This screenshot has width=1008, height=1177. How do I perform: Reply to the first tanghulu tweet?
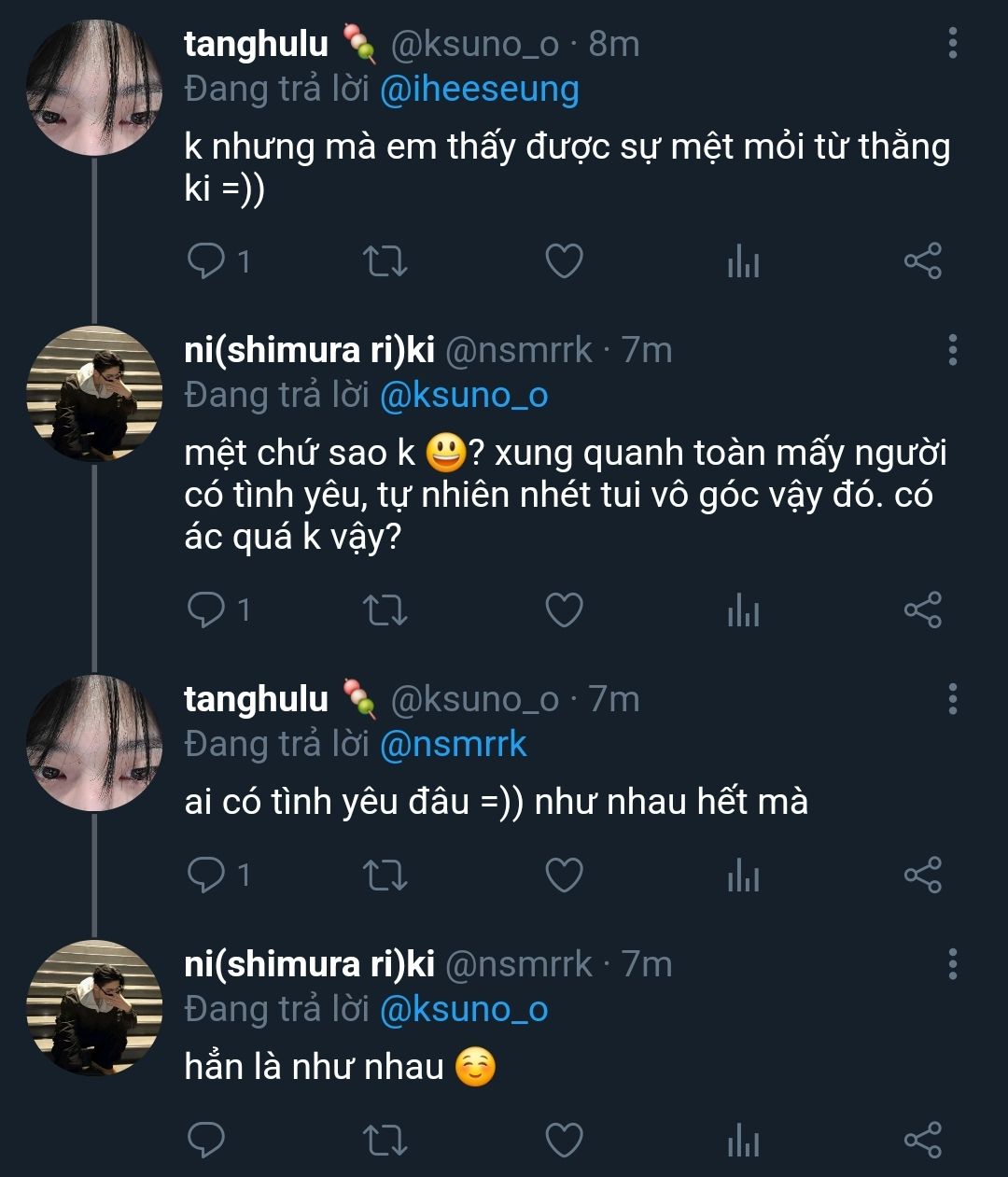pyautogui.click(x=206, y=261)
